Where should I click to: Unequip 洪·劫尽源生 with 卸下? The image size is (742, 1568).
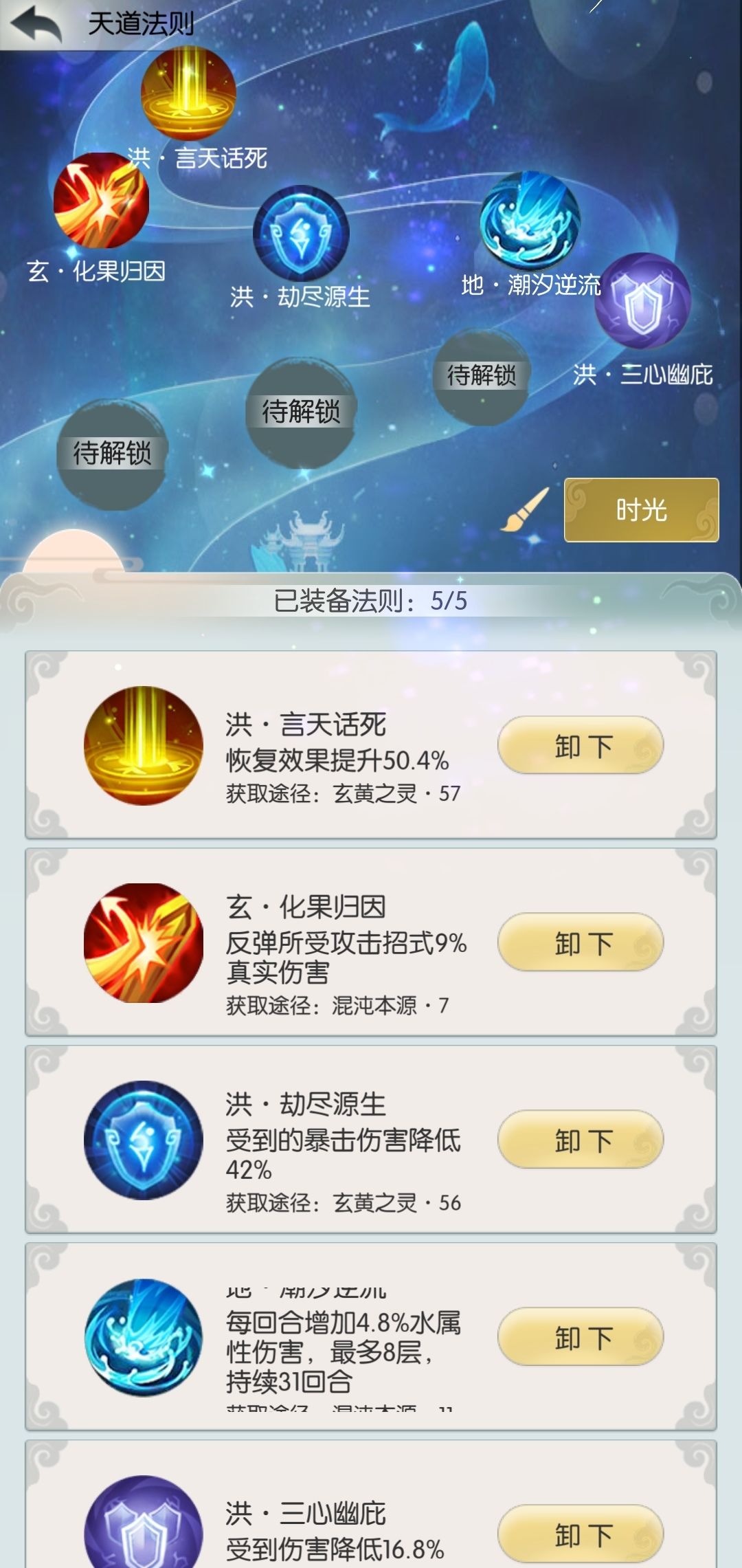coord(581,1140)
